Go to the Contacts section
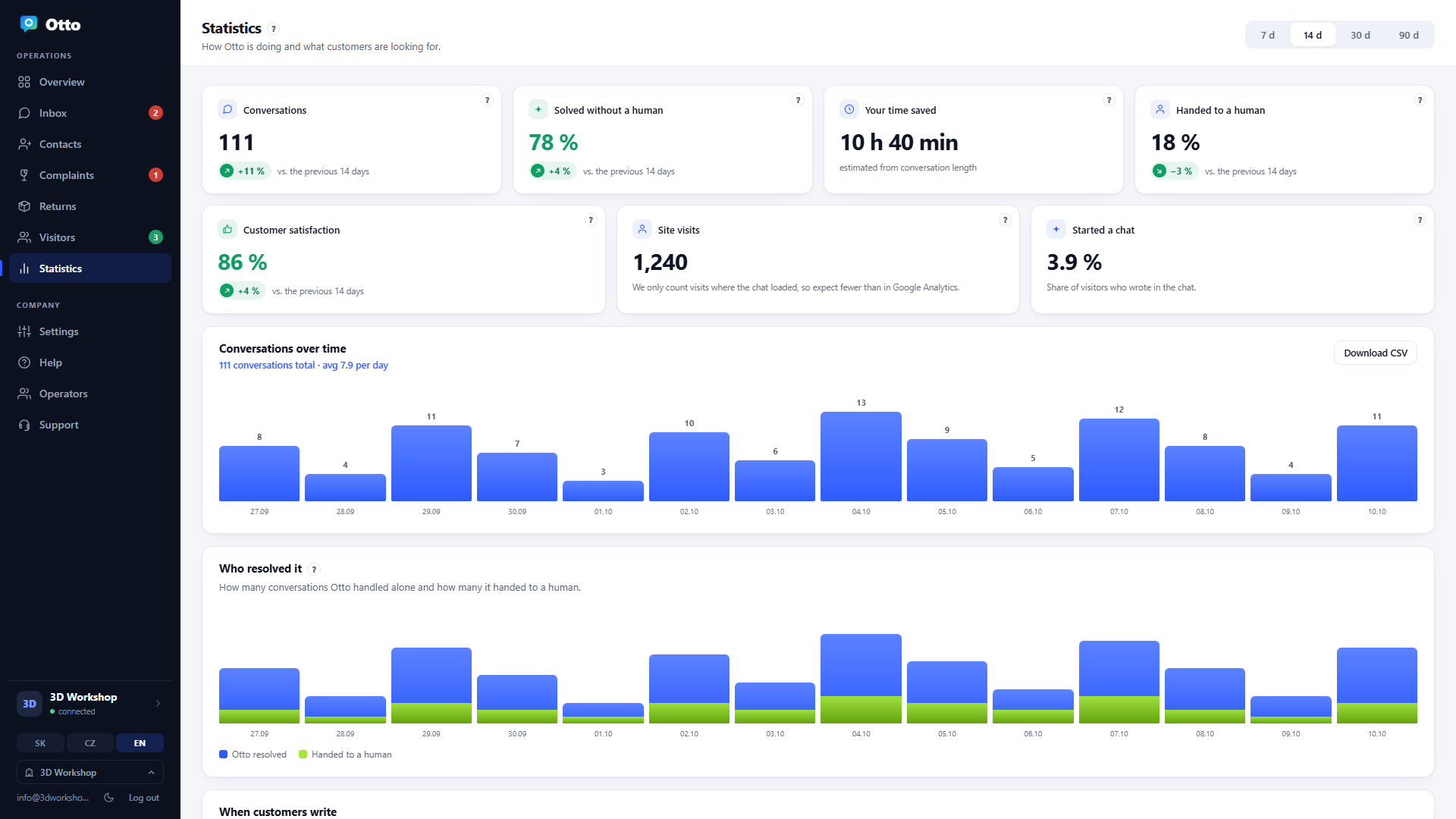The image size is (1456, 819). coord(90,144)
